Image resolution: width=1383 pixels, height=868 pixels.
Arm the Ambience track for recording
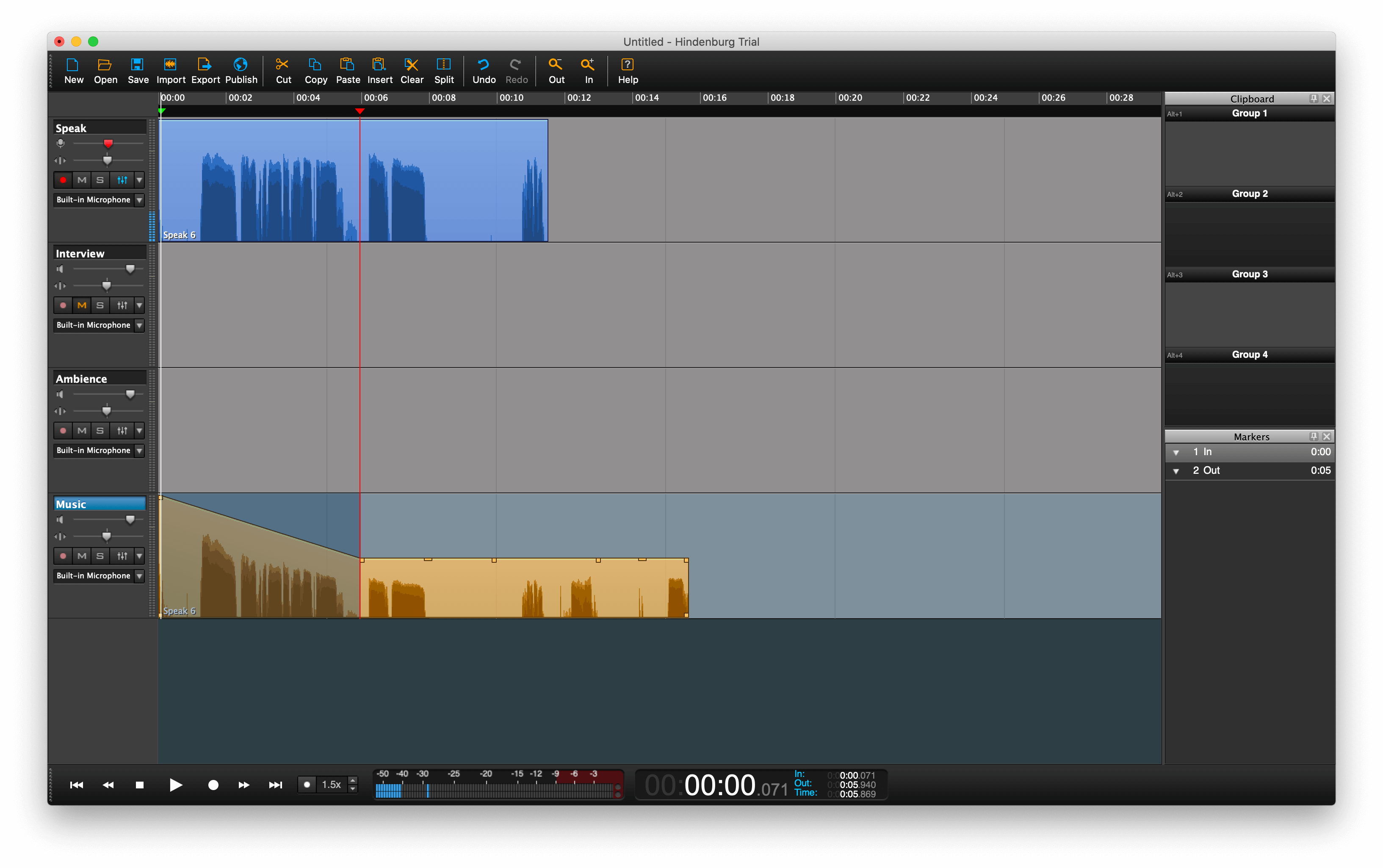63,430
